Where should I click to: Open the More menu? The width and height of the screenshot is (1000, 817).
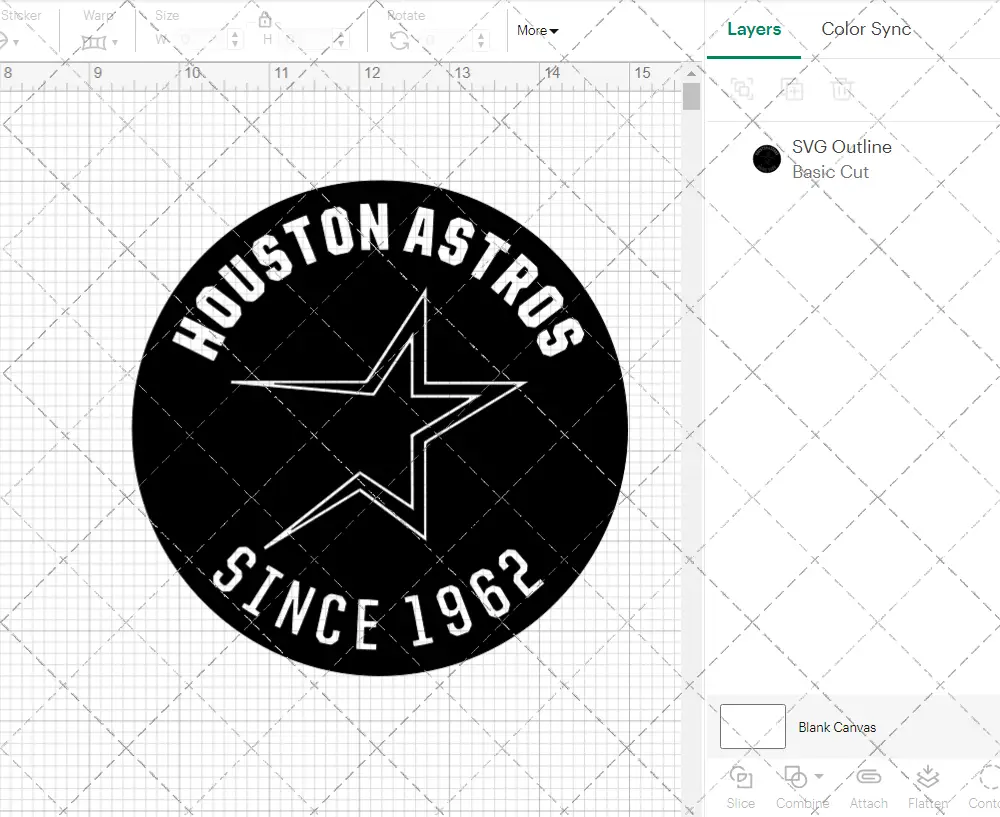point(537,31)
